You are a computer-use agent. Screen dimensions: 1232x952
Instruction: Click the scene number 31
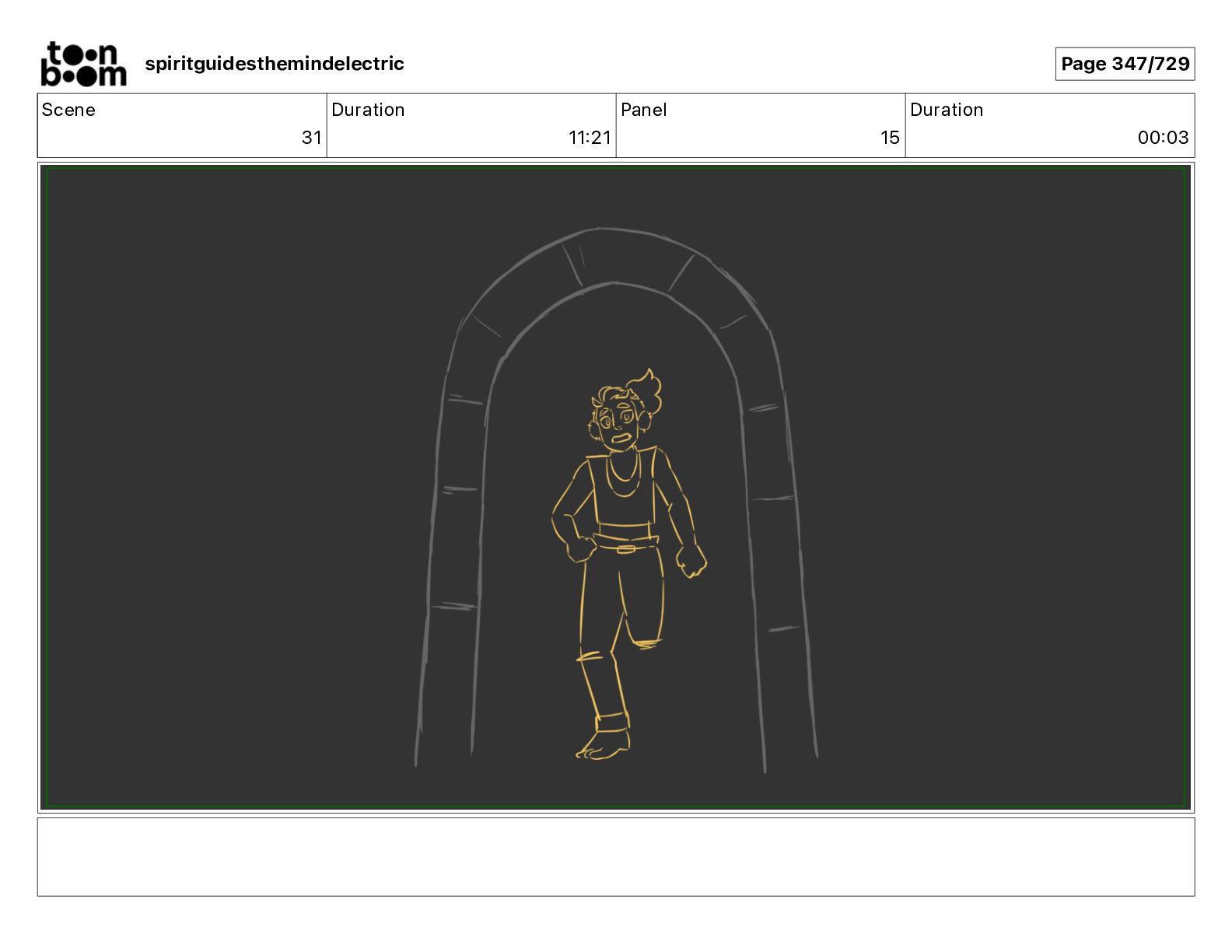[311, 138]
